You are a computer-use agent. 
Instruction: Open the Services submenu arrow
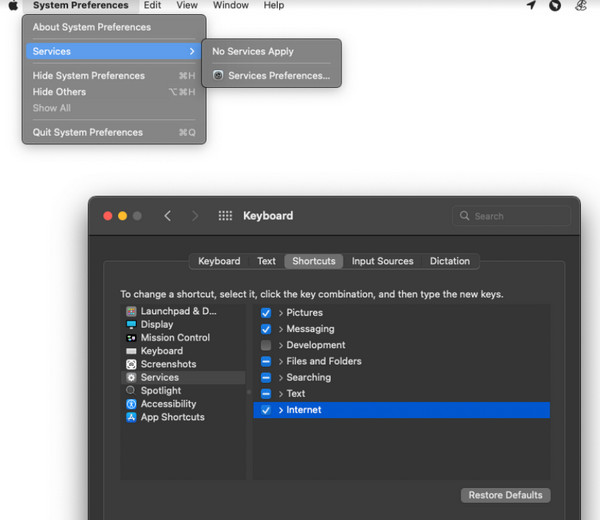pos(192,51)
